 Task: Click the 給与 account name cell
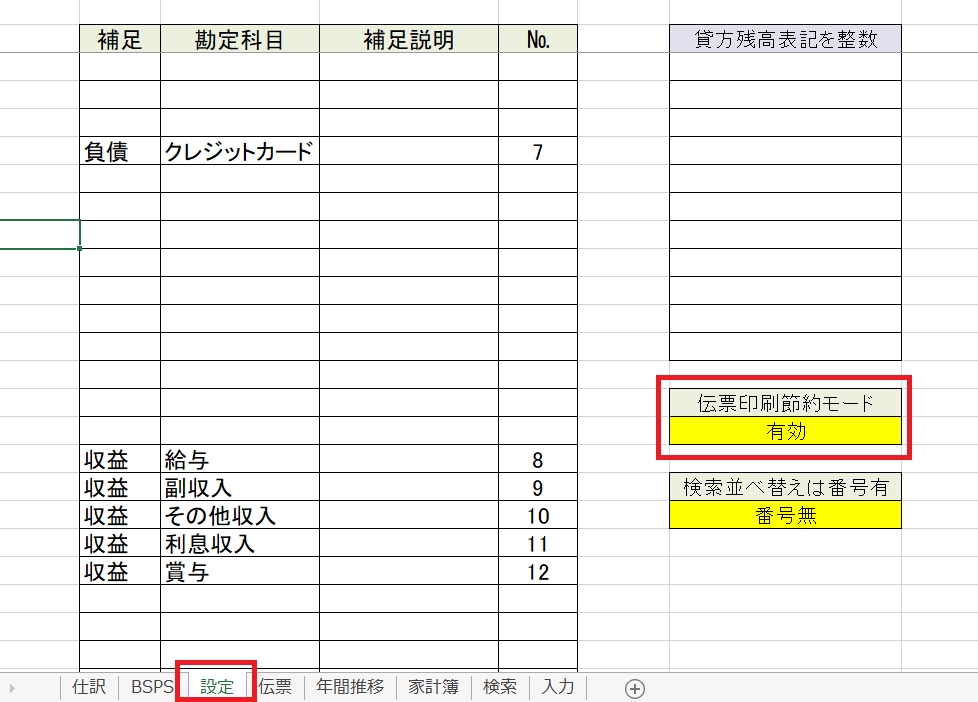[x=239, y=460]
